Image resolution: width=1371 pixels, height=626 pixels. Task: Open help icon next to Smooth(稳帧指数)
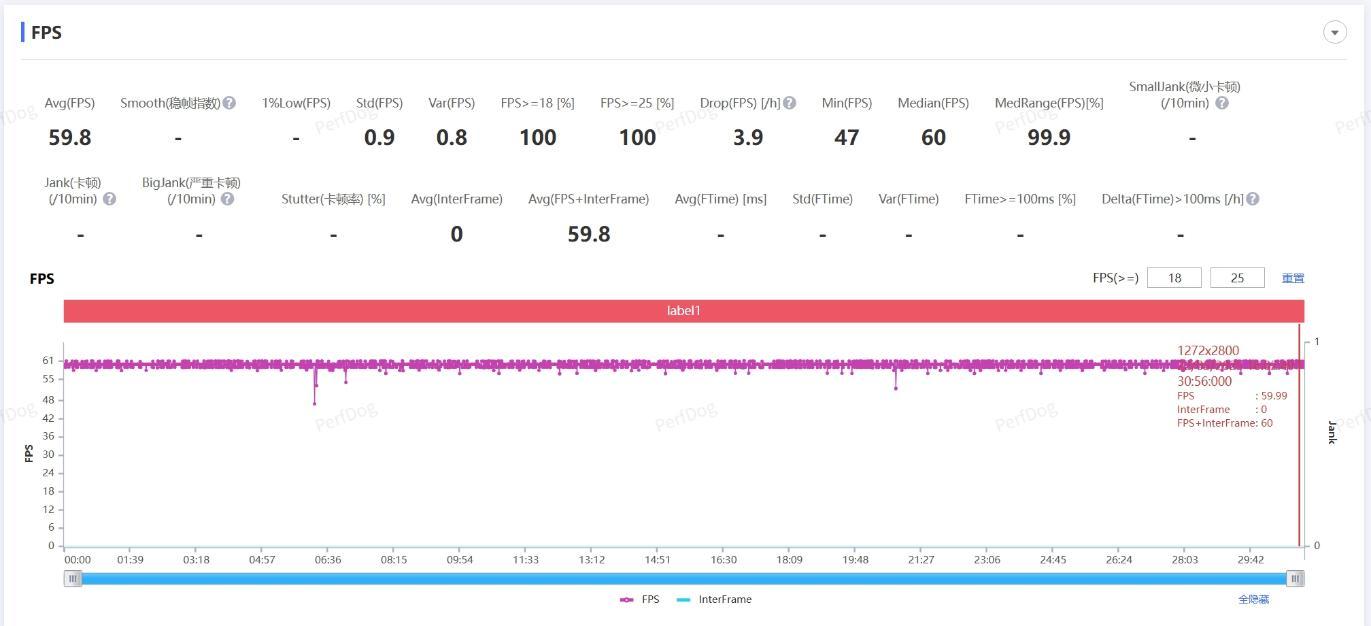tap(229, 103)
